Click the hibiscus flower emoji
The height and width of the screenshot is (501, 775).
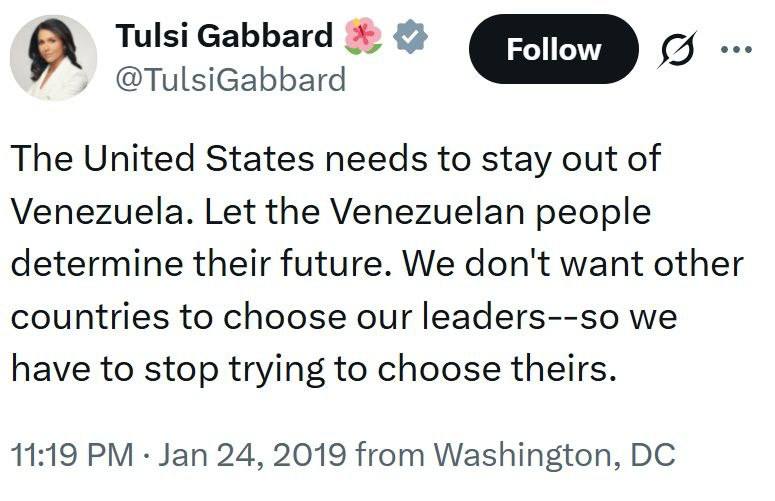point(362,37)
